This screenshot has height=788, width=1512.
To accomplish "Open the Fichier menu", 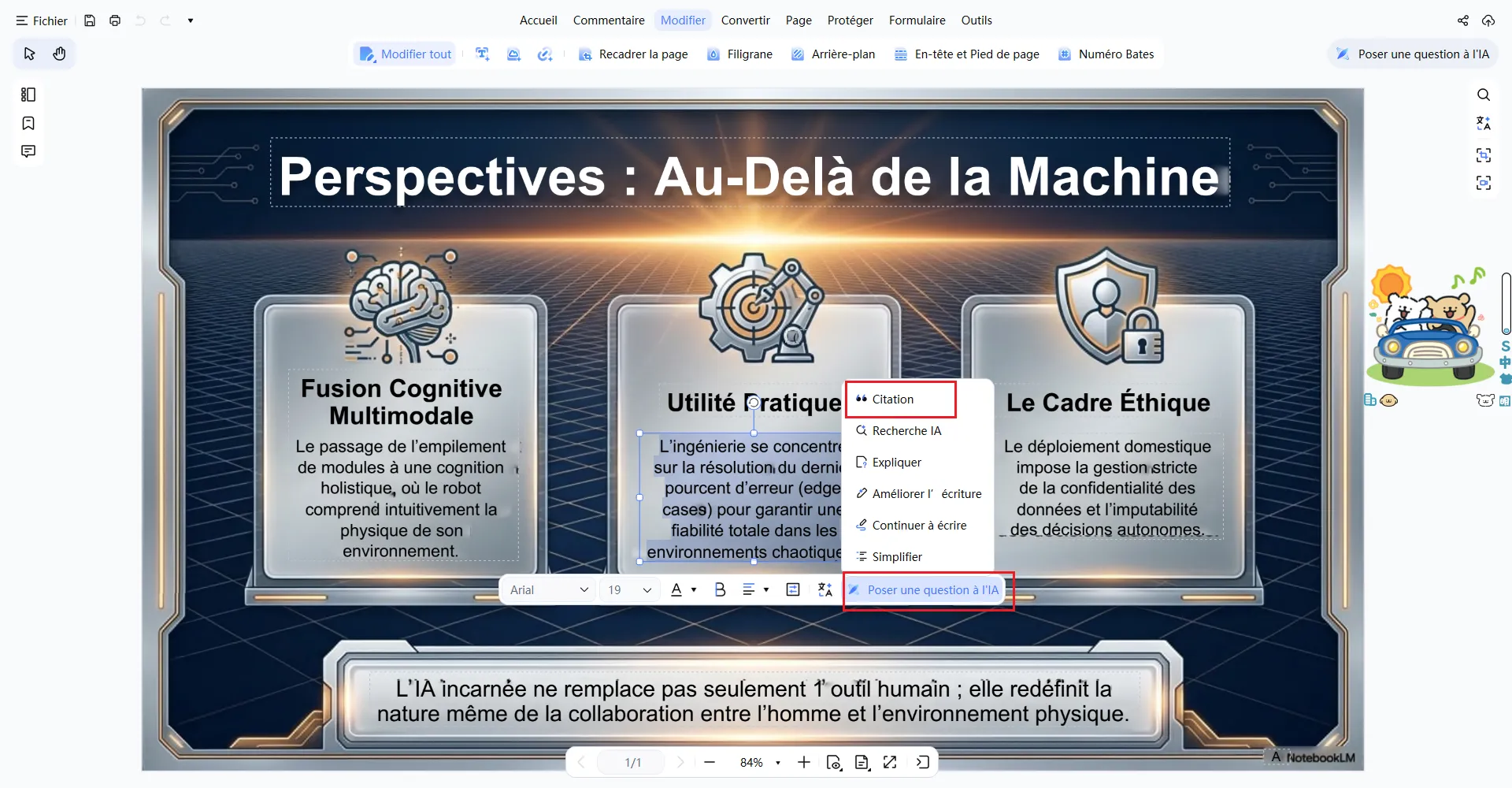I will [42, 20].
